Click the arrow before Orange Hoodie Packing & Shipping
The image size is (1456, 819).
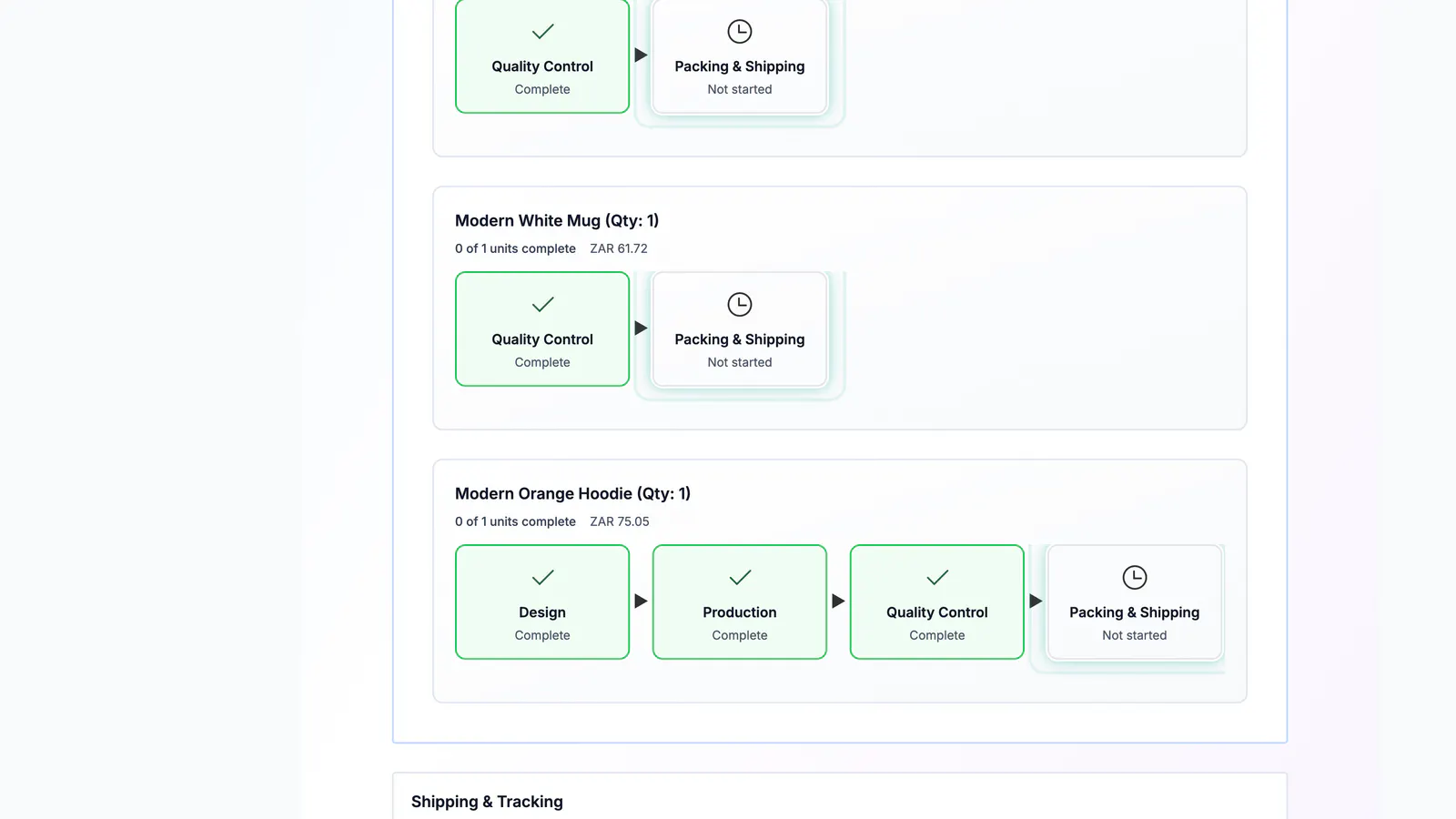[1036, 602]
